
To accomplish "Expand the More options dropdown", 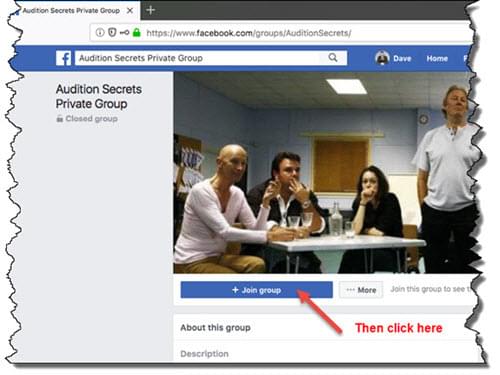I will (x=361, y=290).
